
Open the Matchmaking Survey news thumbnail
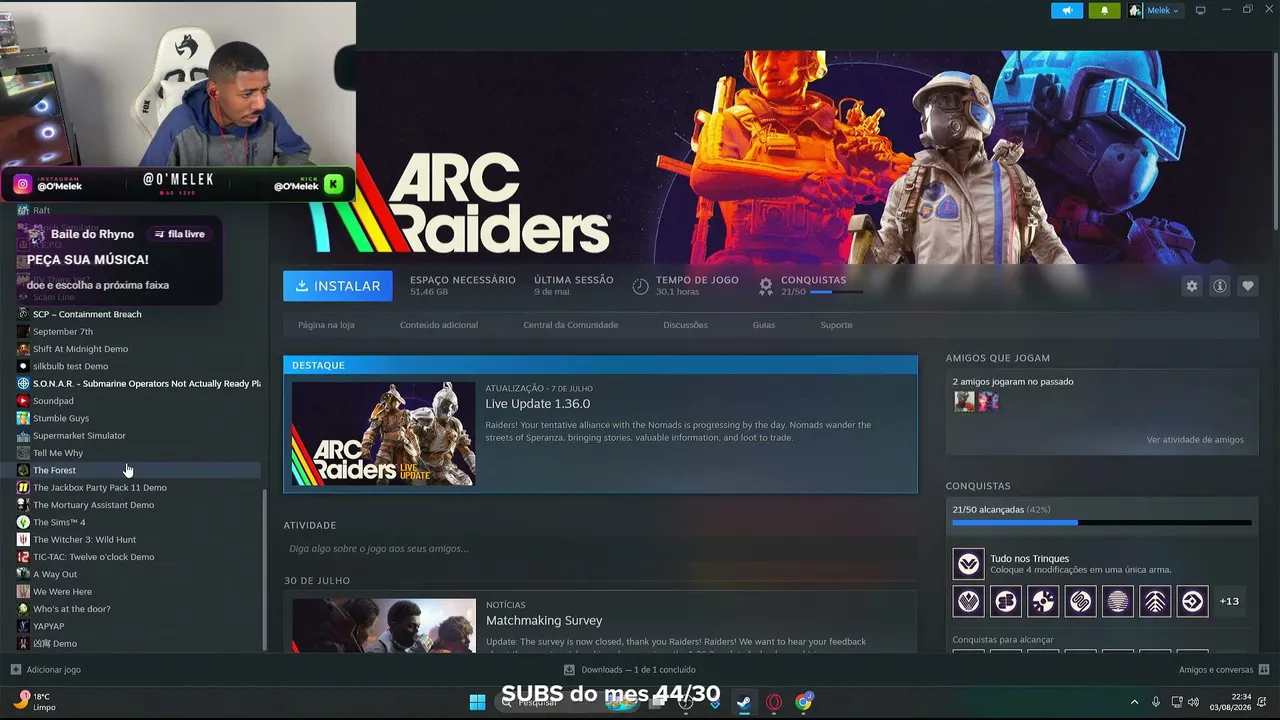click(384, 626)
